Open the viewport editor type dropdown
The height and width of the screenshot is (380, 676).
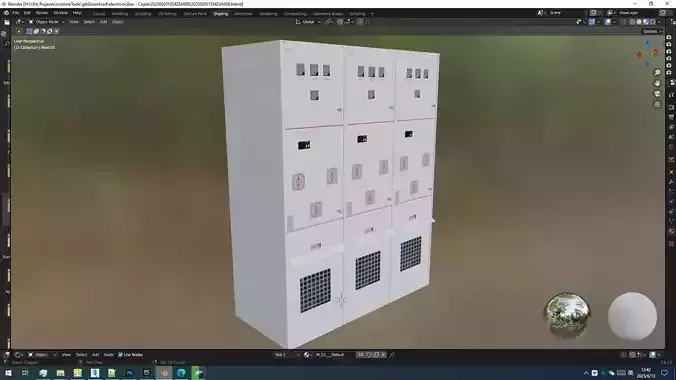coord(19,22)
